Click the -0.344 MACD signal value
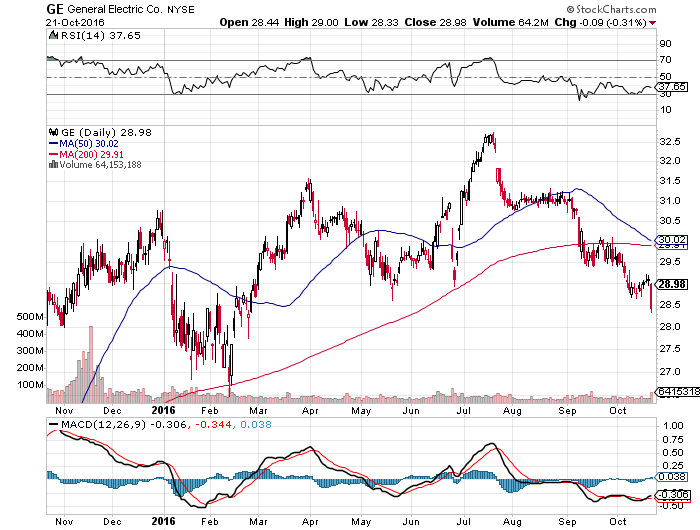The width and height of the screenshot is (700, 530). click(212, 425)
